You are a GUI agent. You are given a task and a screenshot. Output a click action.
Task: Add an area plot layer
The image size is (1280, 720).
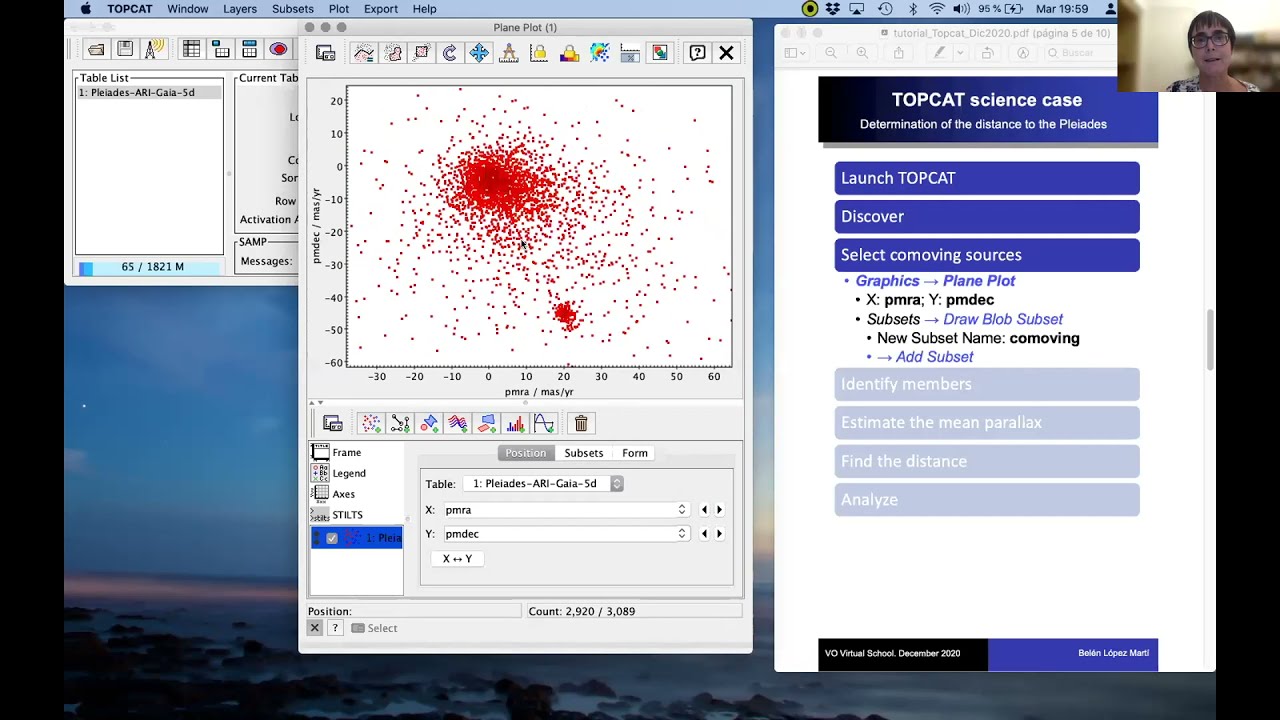(486, 424)
